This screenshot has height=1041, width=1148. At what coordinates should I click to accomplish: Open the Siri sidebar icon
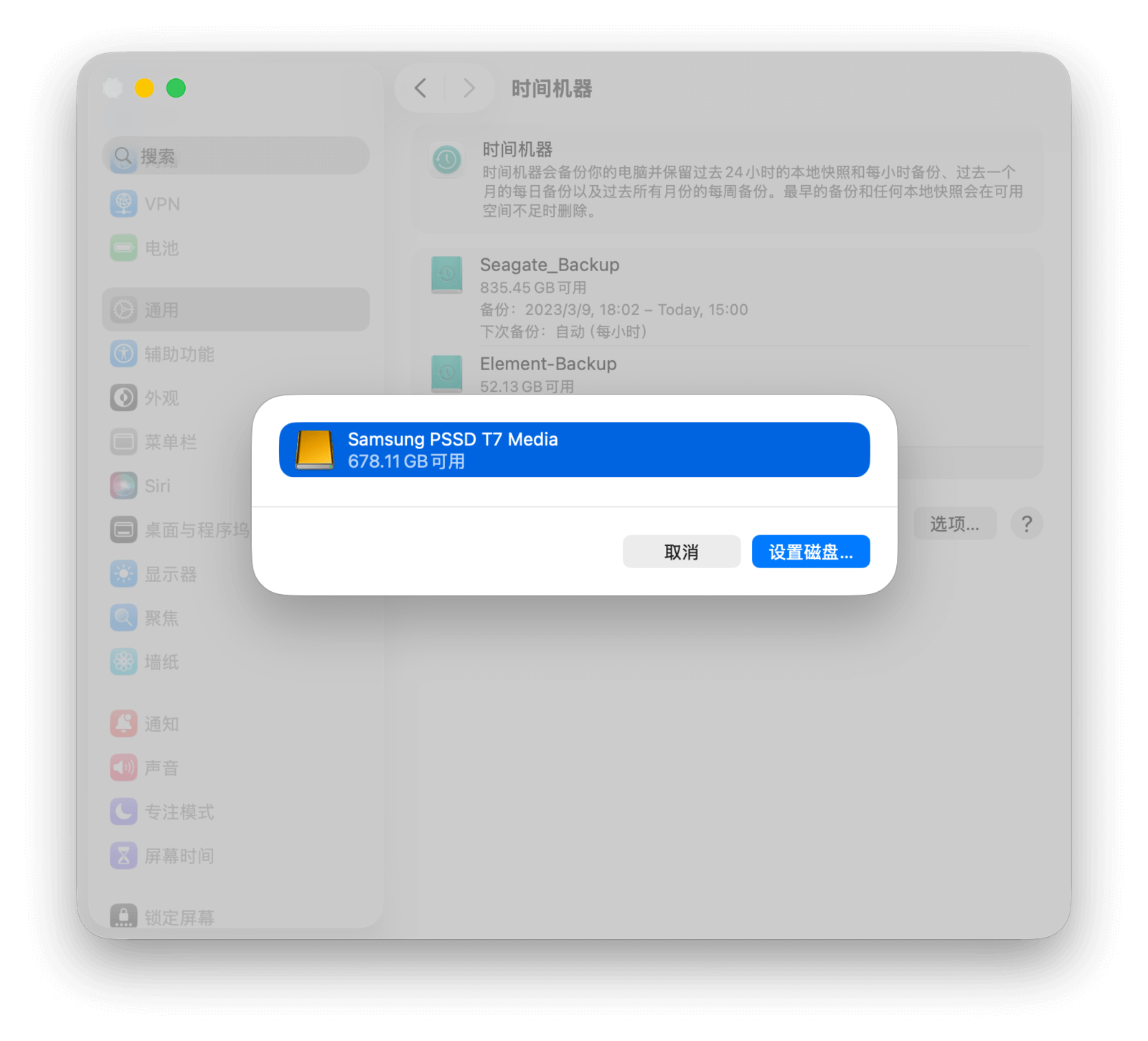tap(123, 486)
